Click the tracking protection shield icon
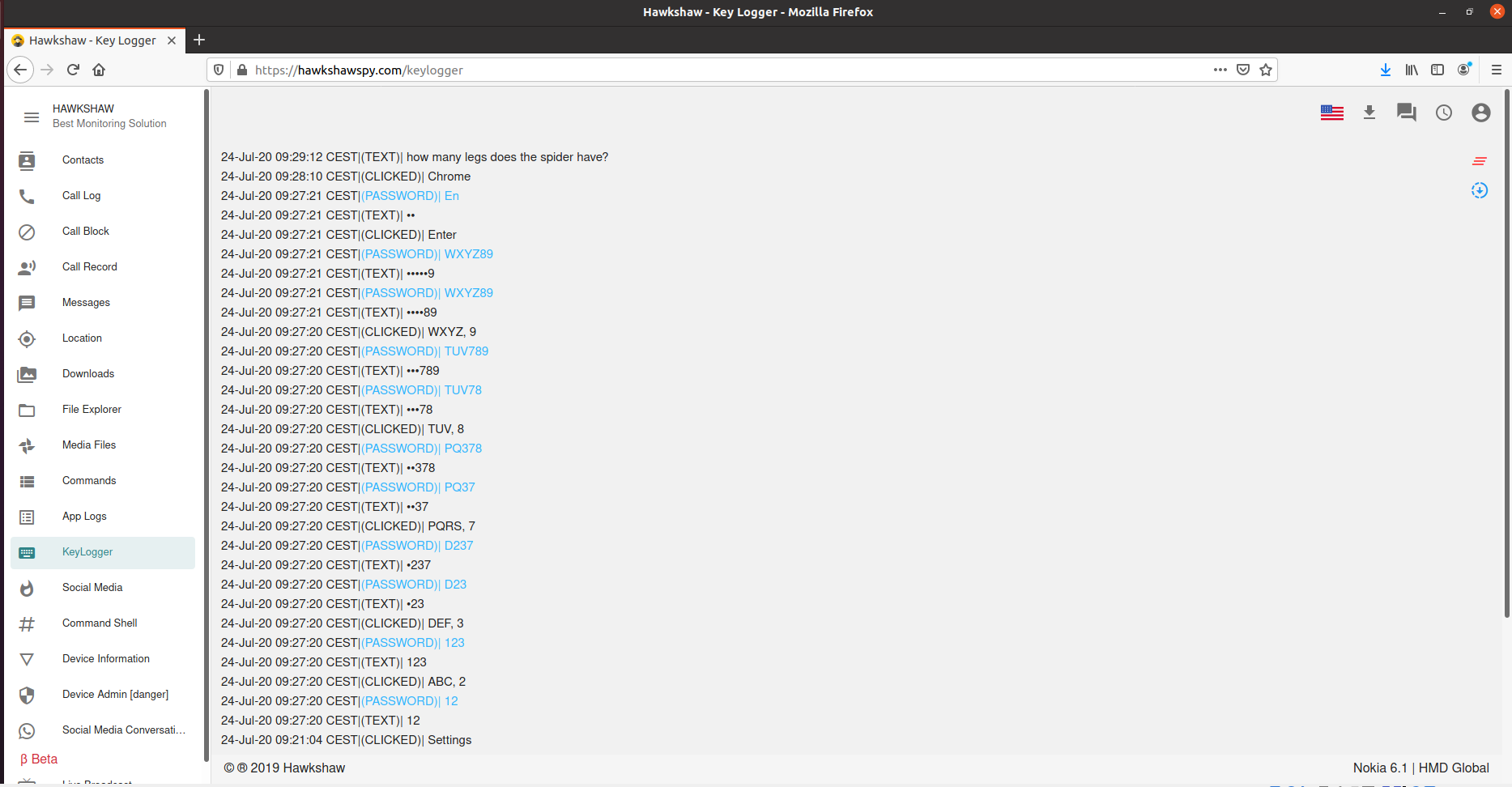The image size is (1512, 787). coord(219,70)
